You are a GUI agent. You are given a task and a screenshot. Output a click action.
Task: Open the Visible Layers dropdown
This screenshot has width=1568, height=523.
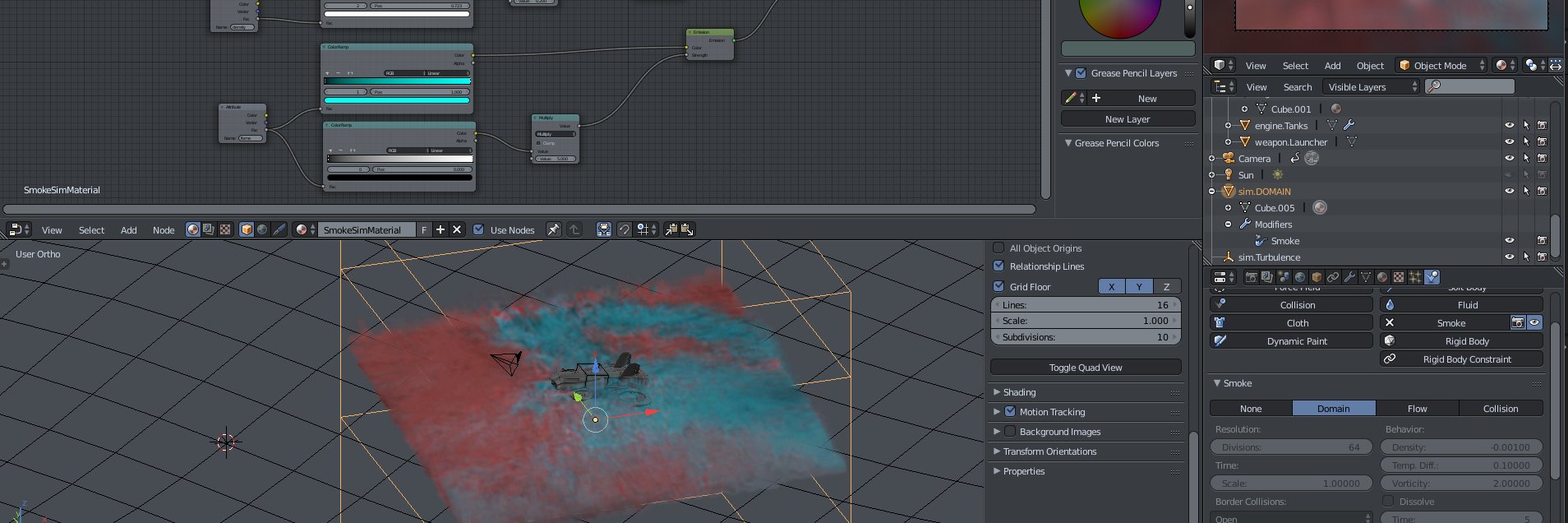tap(1371, 87)
